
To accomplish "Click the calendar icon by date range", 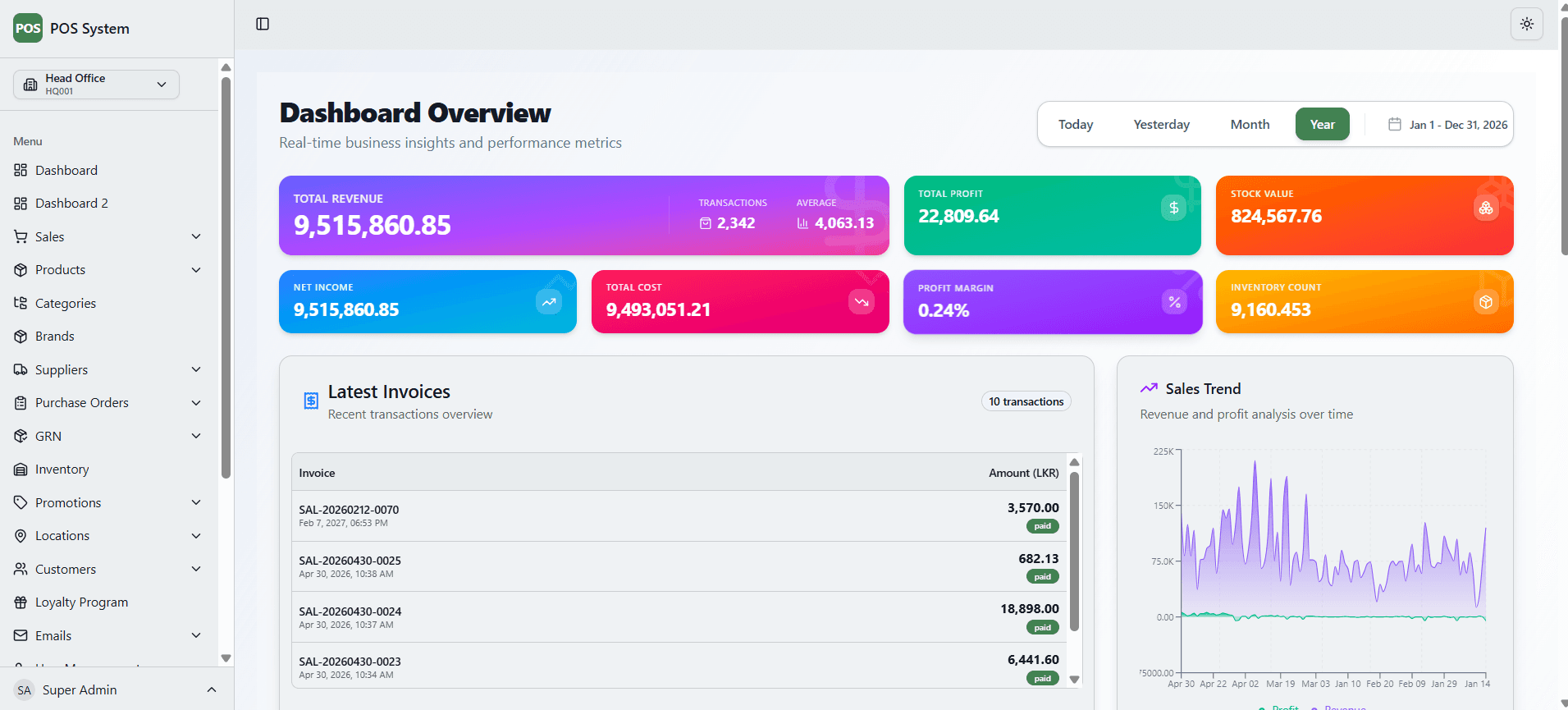I will 1394,124.
